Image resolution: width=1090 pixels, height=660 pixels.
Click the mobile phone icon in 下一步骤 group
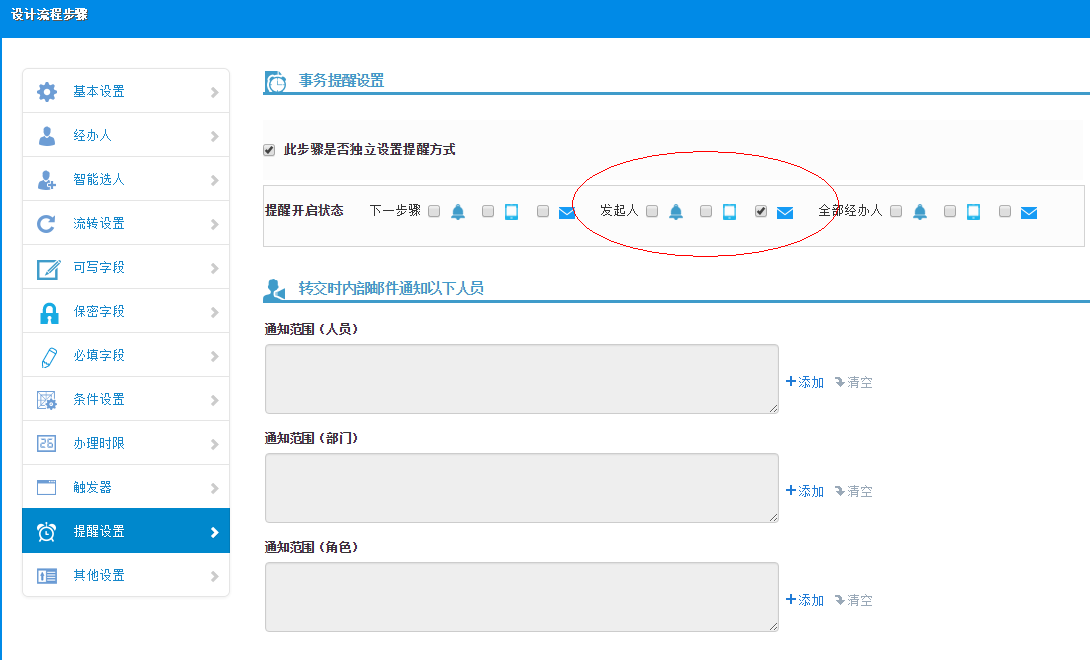pos(511,212)
